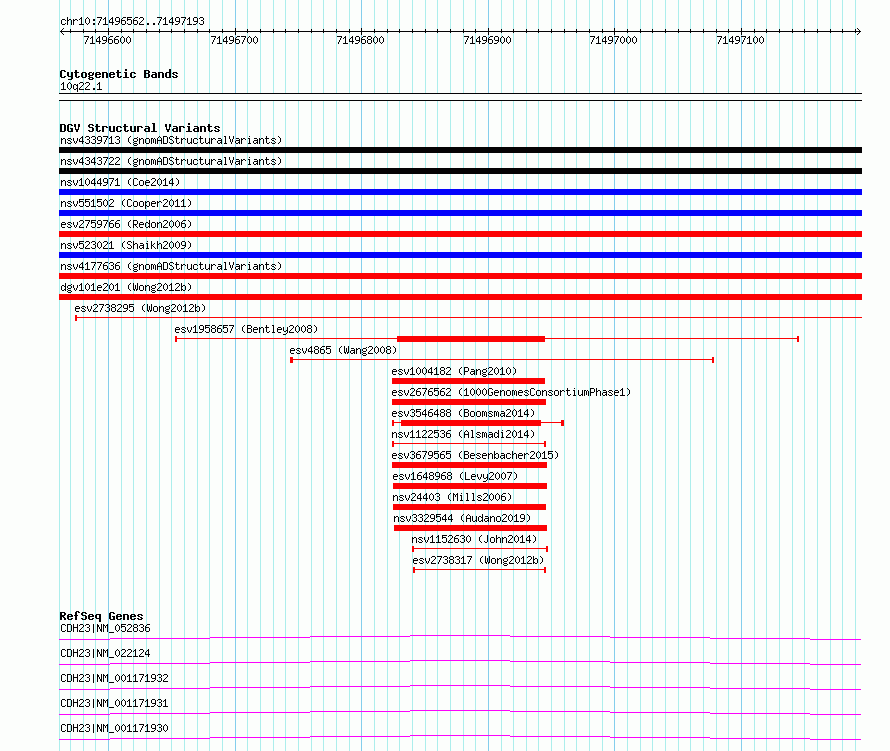Click the red bar under nsv3329544 (Audano2019)
The height and width of the screenshot is (751, 890).
tap(470, 528)
